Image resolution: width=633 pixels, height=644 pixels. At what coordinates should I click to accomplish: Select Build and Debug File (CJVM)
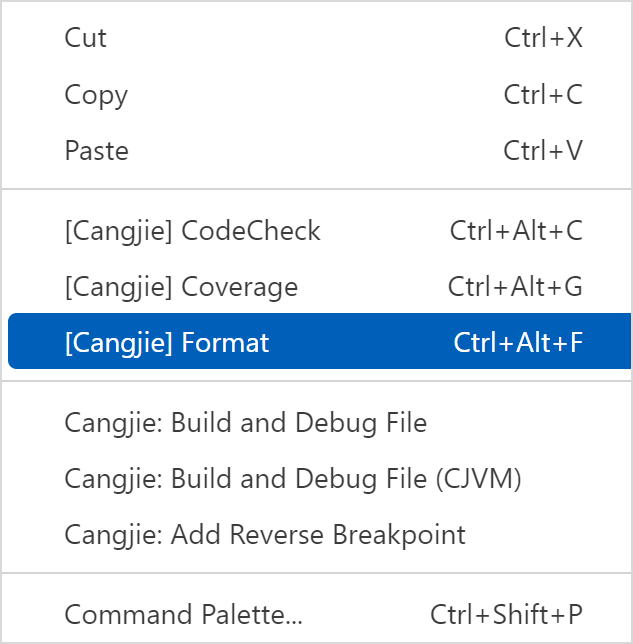(x=293, y=479)
